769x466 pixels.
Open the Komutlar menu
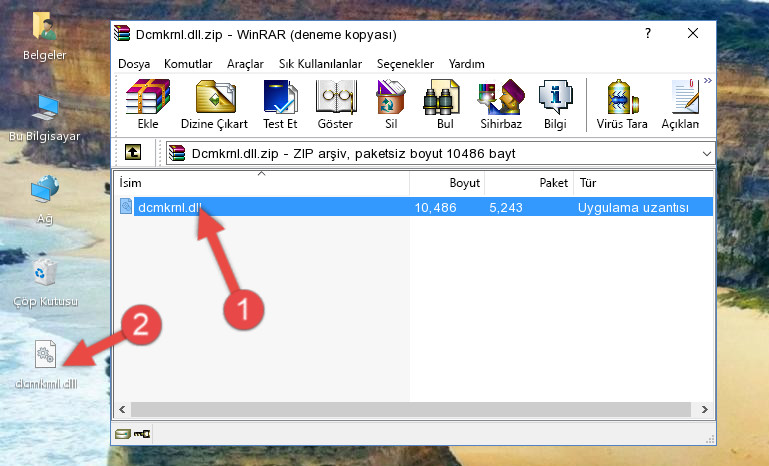click(x=188, y=64)
